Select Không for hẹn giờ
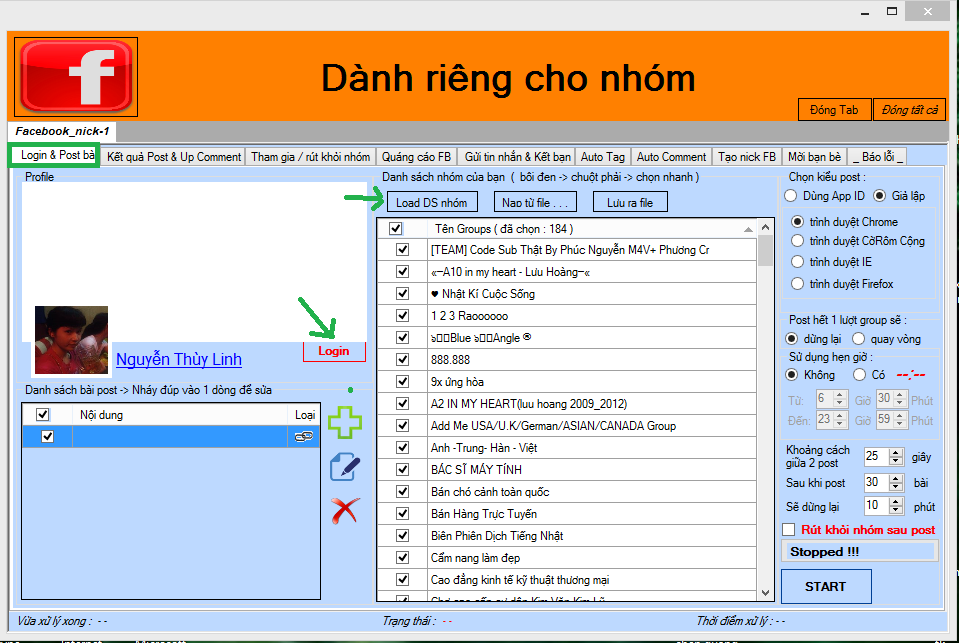 click(x=791, y=374)
